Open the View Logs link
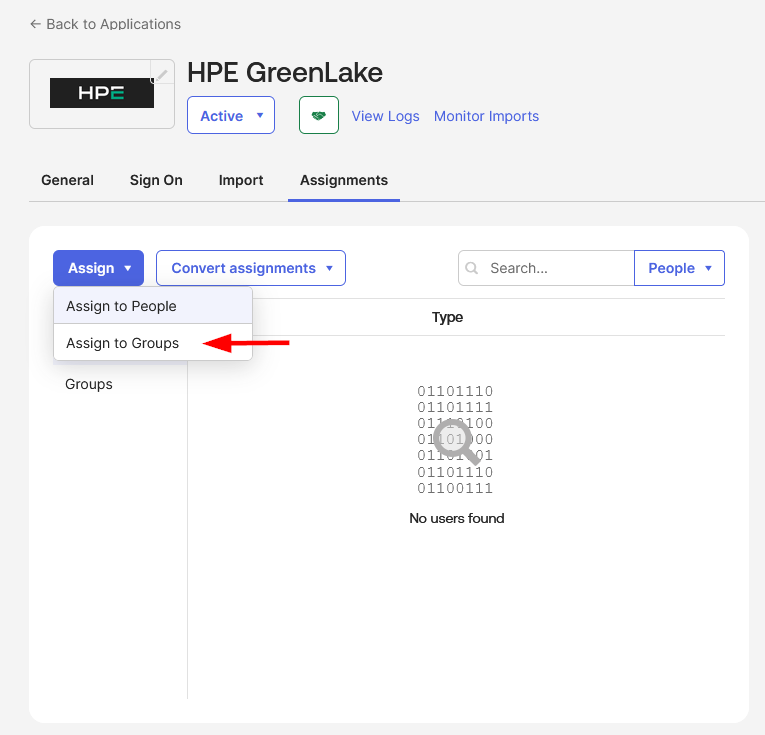The width and height of the screenshot is (765, 735). [385, 116]
